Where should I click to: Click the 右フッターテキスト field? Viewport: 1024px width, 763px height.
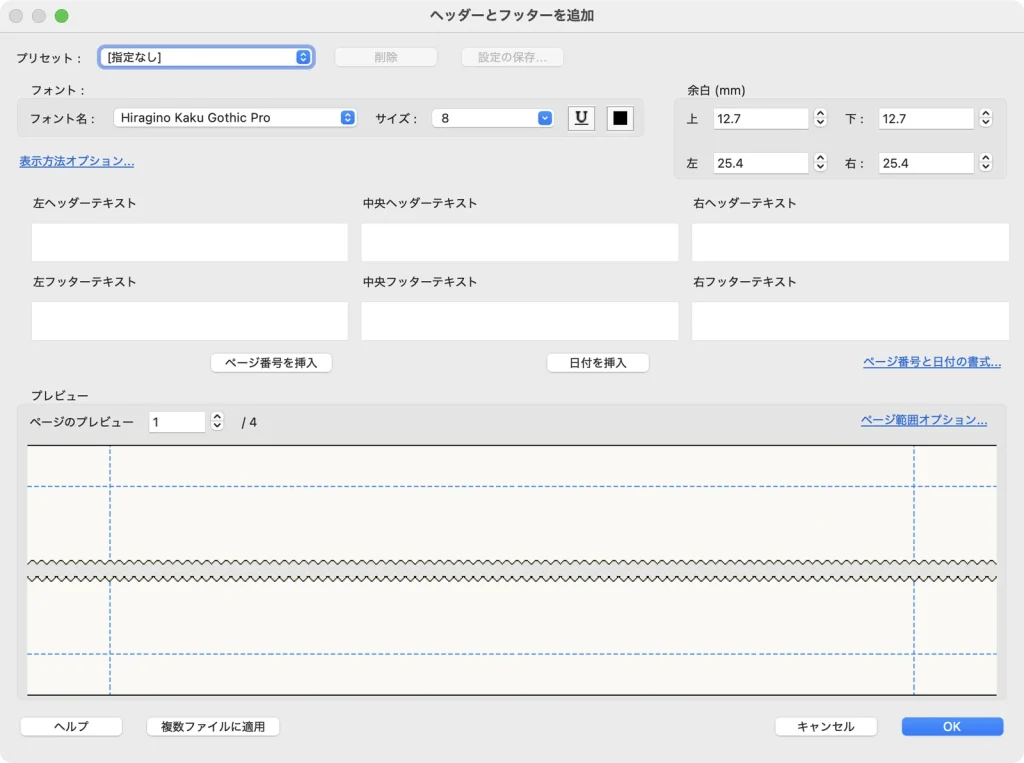(x=850, y=321)
